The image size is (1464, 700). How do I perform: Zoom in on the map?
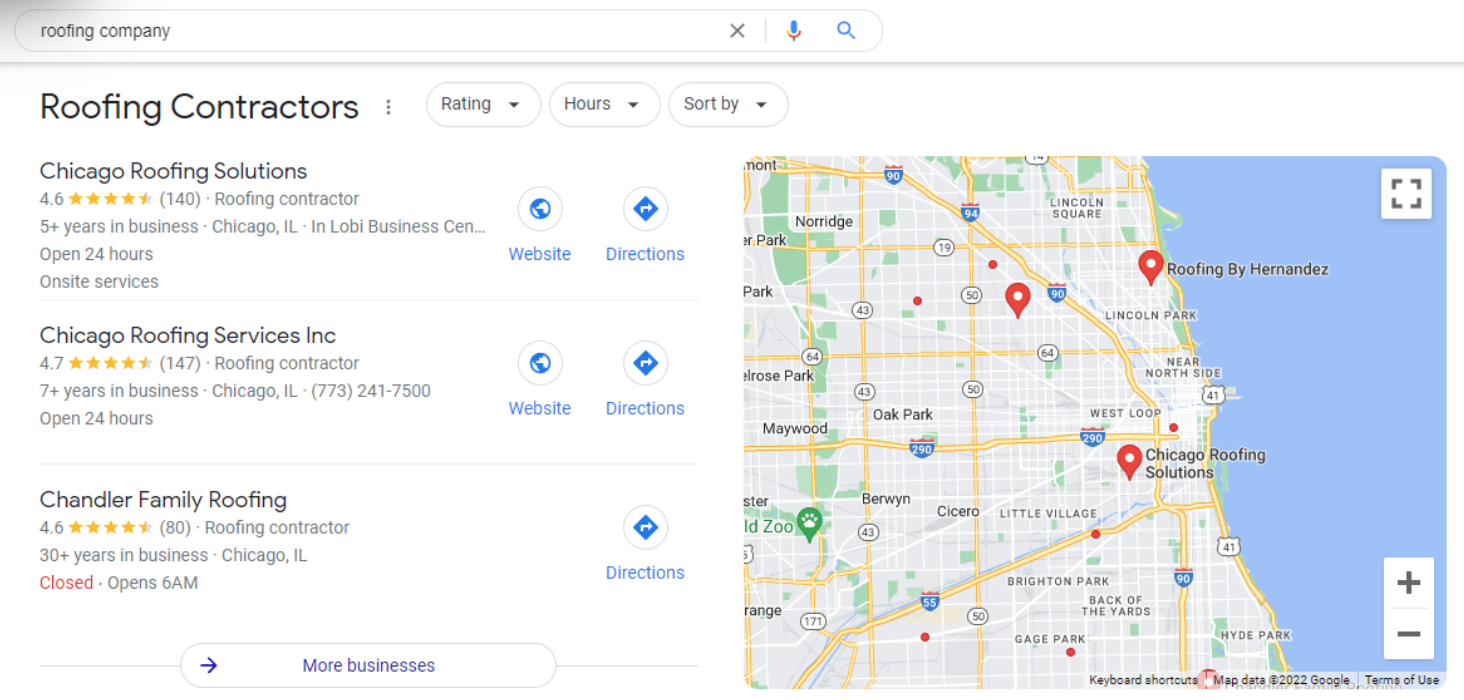coord(1409,583)
